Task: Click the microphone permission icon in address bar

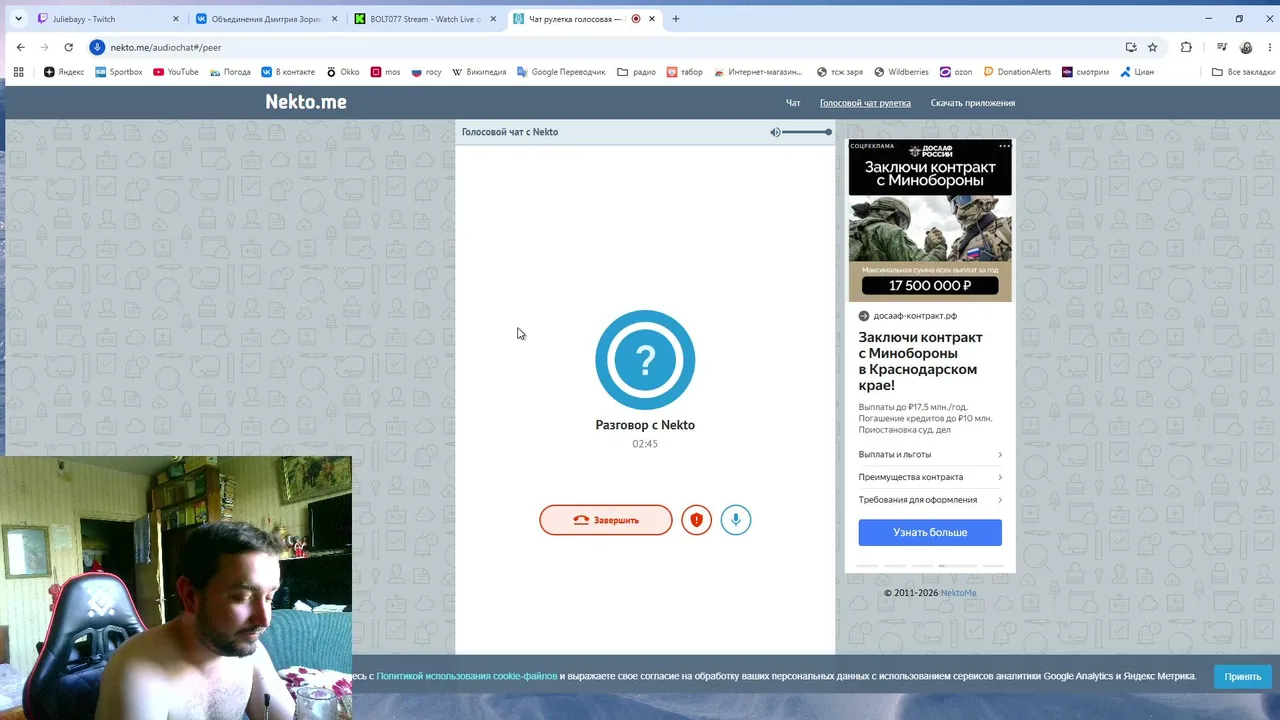Action: coord(97,47)
